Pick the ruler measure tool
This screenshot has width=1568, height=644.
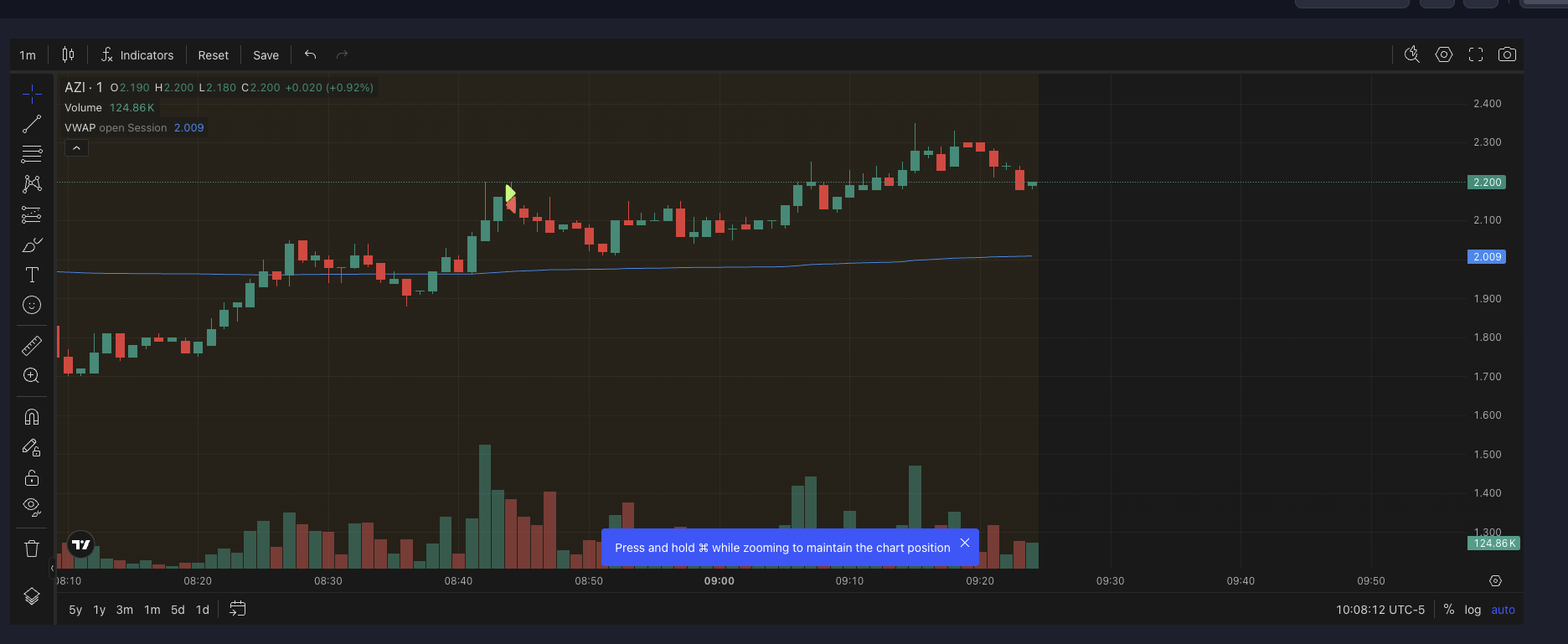tap(32, 345)
